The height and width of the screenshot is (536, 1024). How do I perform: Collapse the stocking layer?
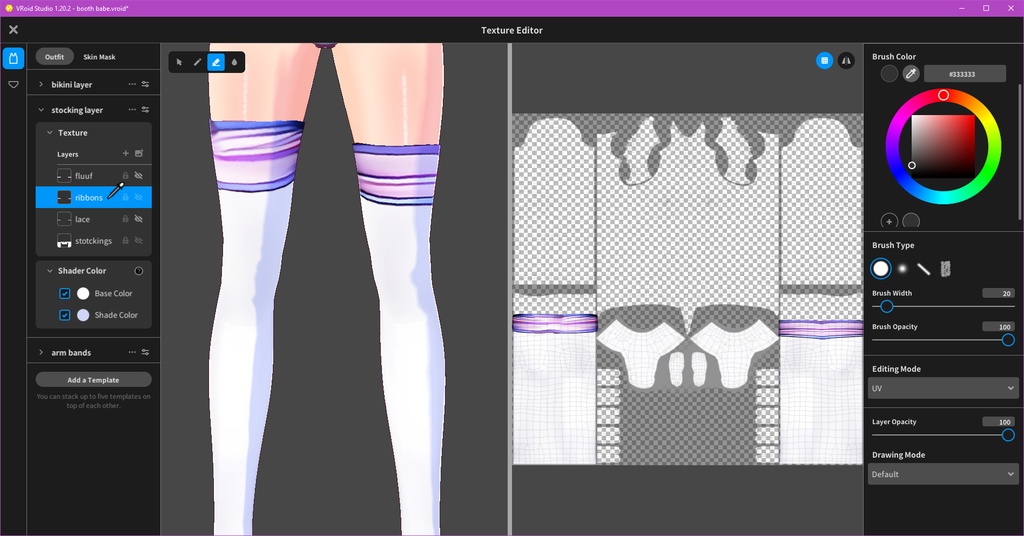[x=41, y=110]
